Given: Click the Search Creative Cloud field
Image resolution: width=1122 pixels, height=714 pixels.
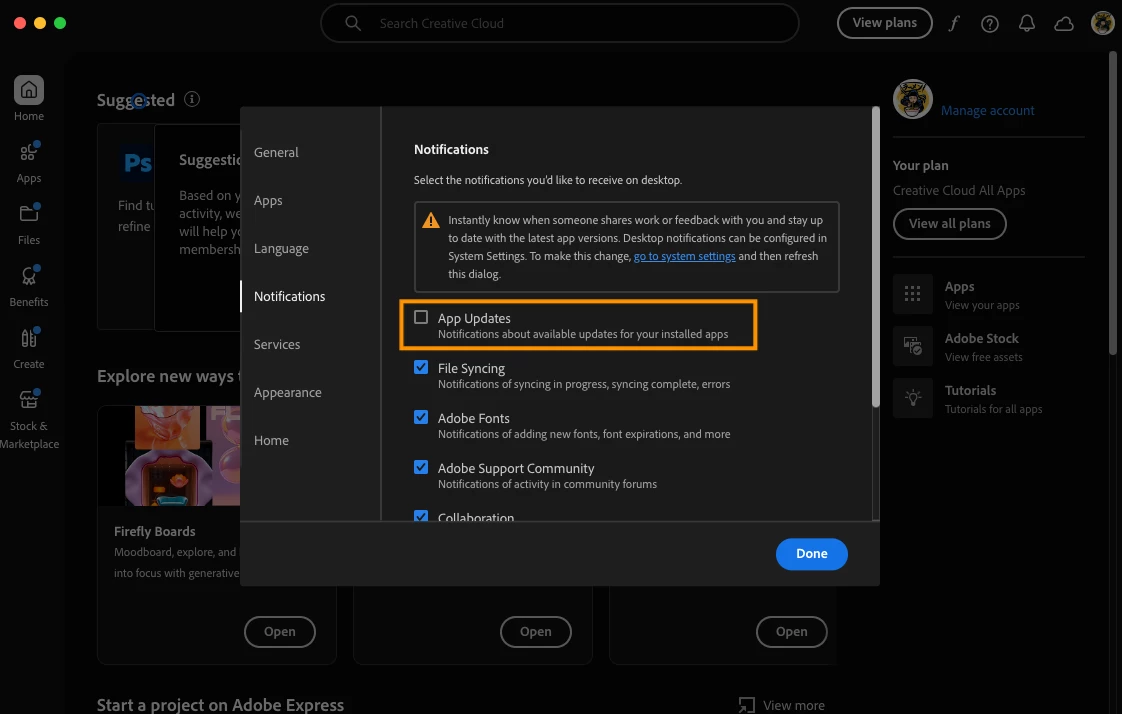Looking at the screenshot, I should point(560,23).
